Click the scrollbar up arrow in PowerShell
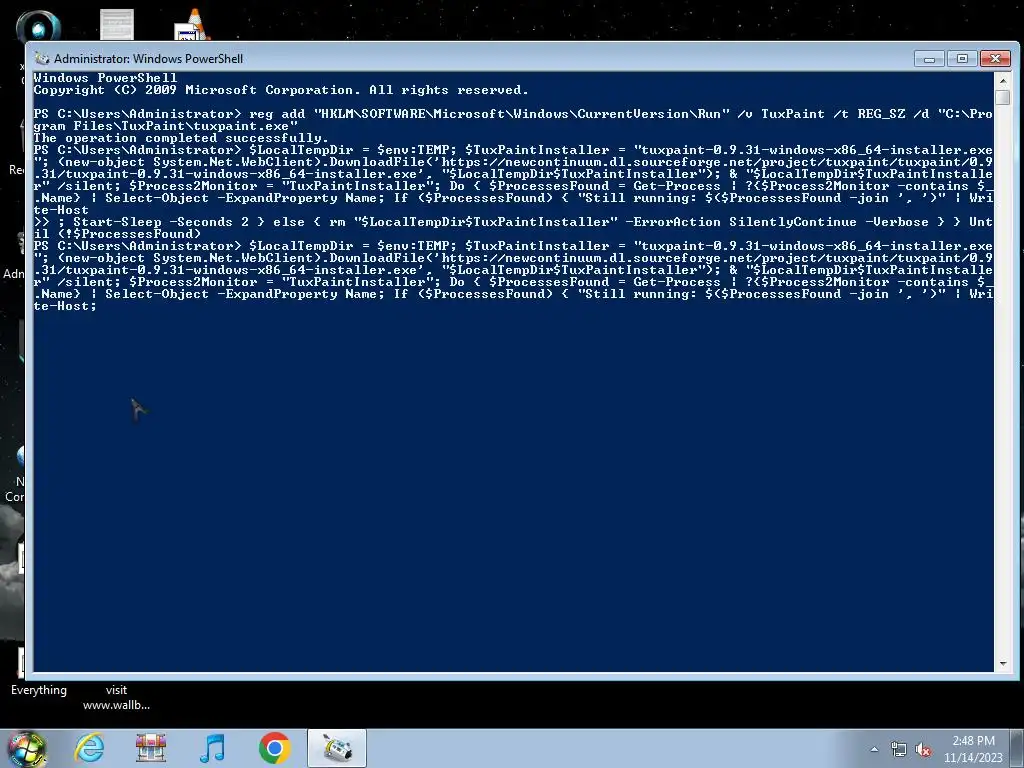This screenshot has width=1024, height=768. click(x=1003, y=80)
